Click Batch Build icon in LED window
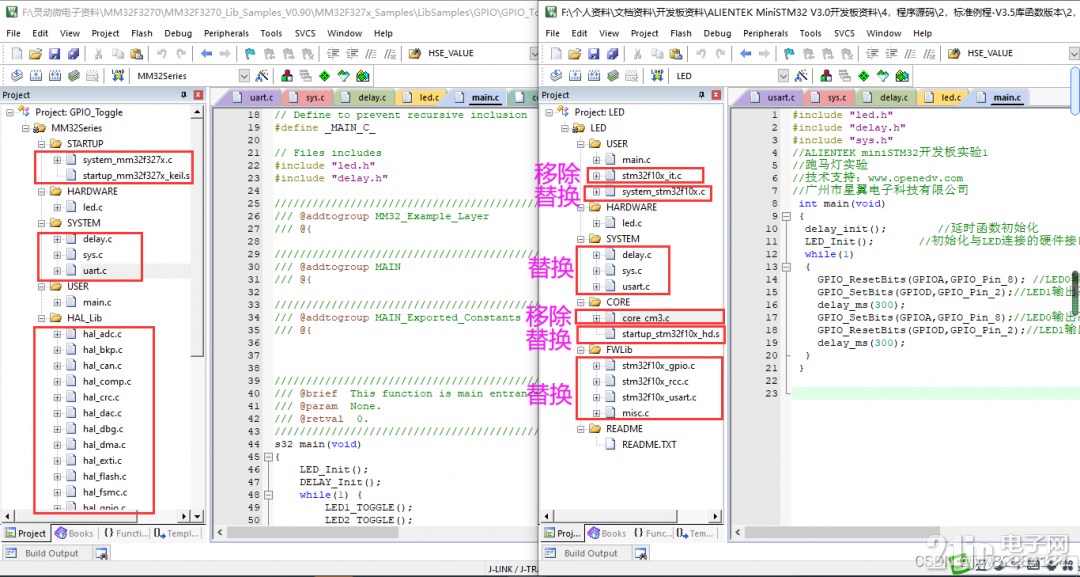The image size is (1080, 577). [x=612, y=76]
